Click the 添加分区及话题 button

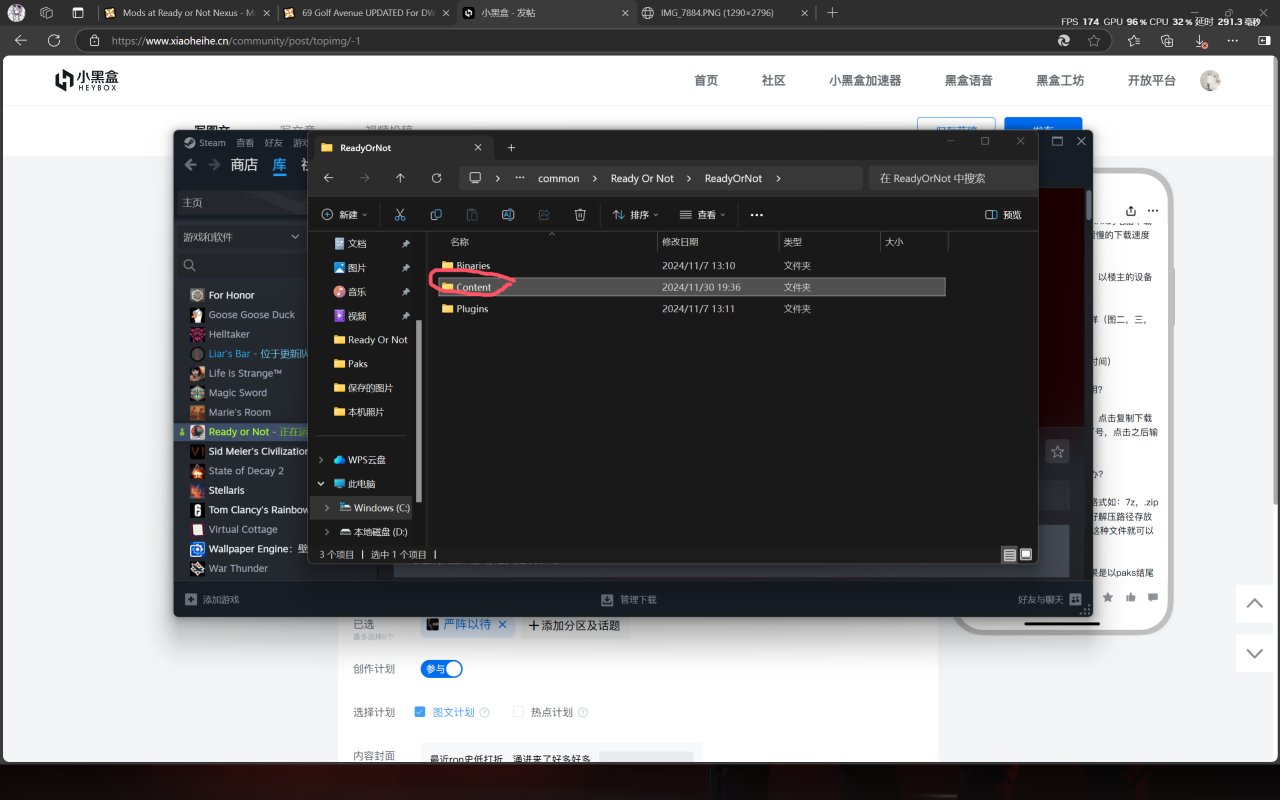(x=574, y=625)
